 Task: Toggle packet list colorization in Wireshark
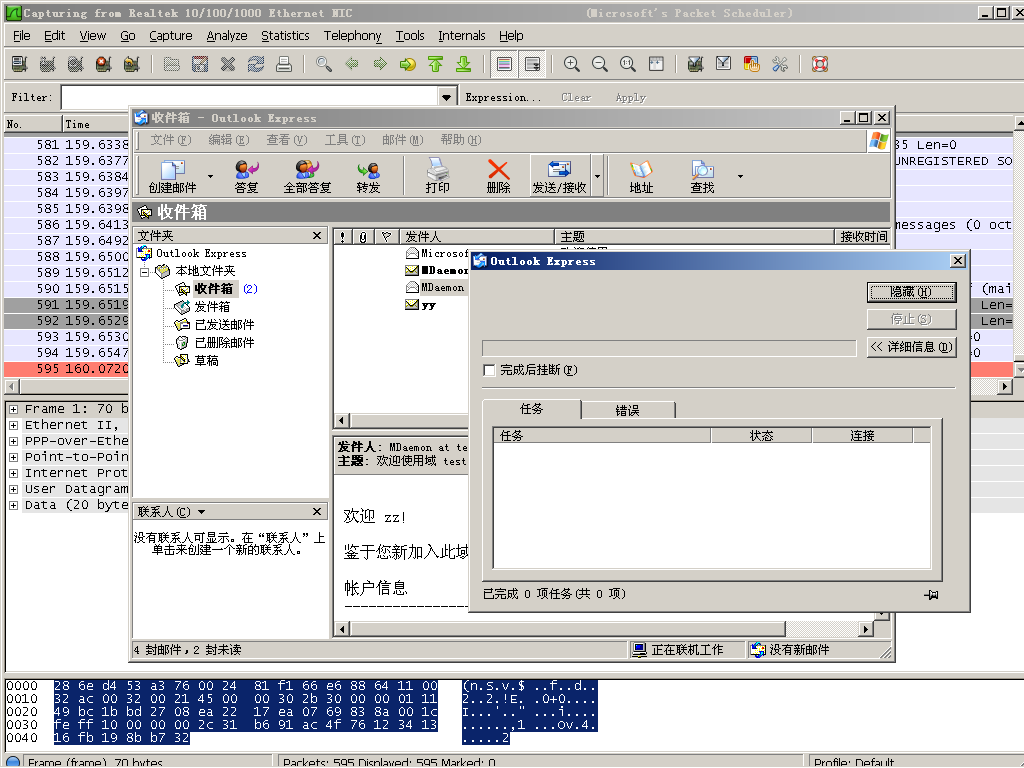pos(504,64)
